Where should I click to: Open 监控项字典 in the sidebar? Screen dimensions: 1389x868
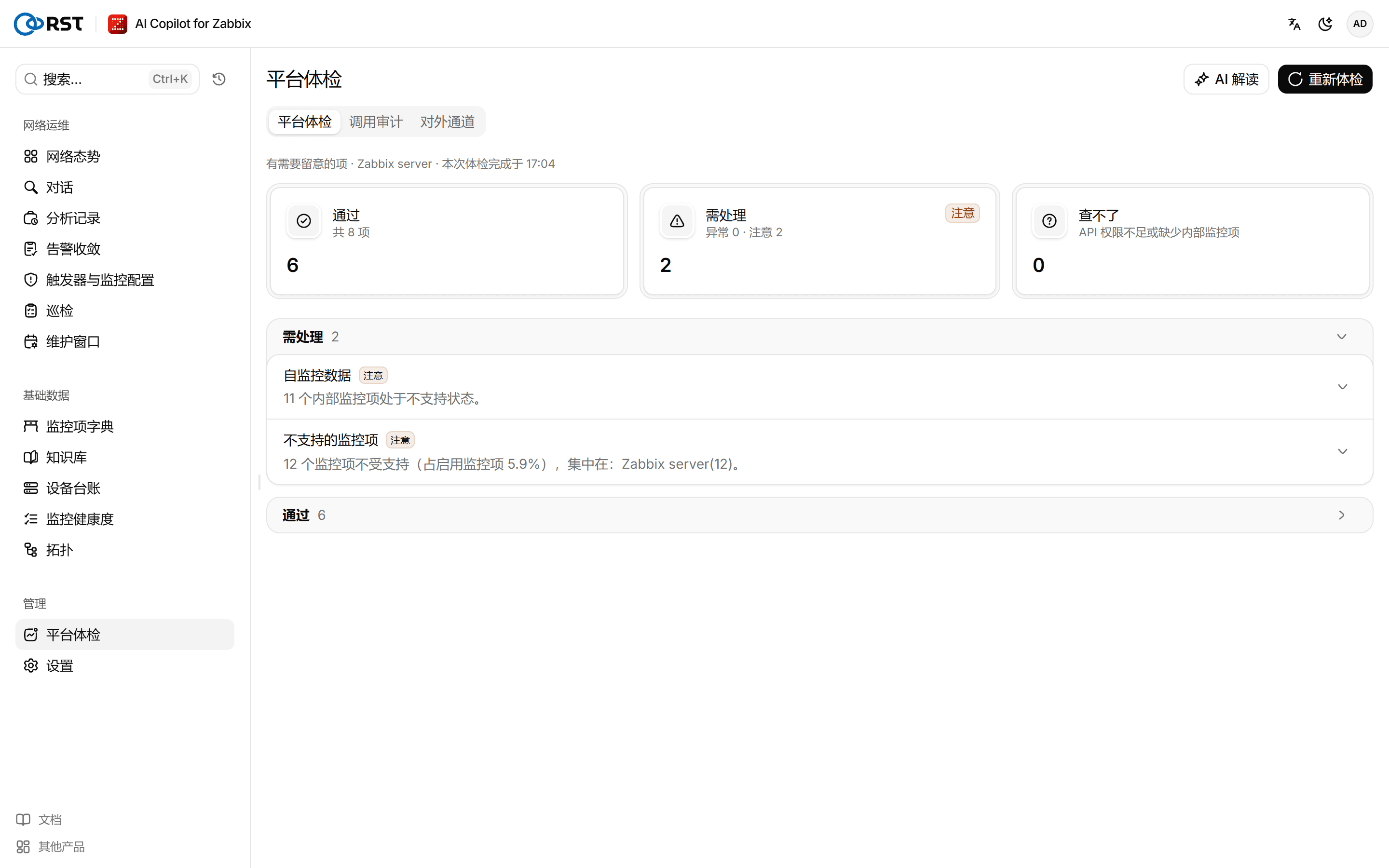click(x=124, y=427)
